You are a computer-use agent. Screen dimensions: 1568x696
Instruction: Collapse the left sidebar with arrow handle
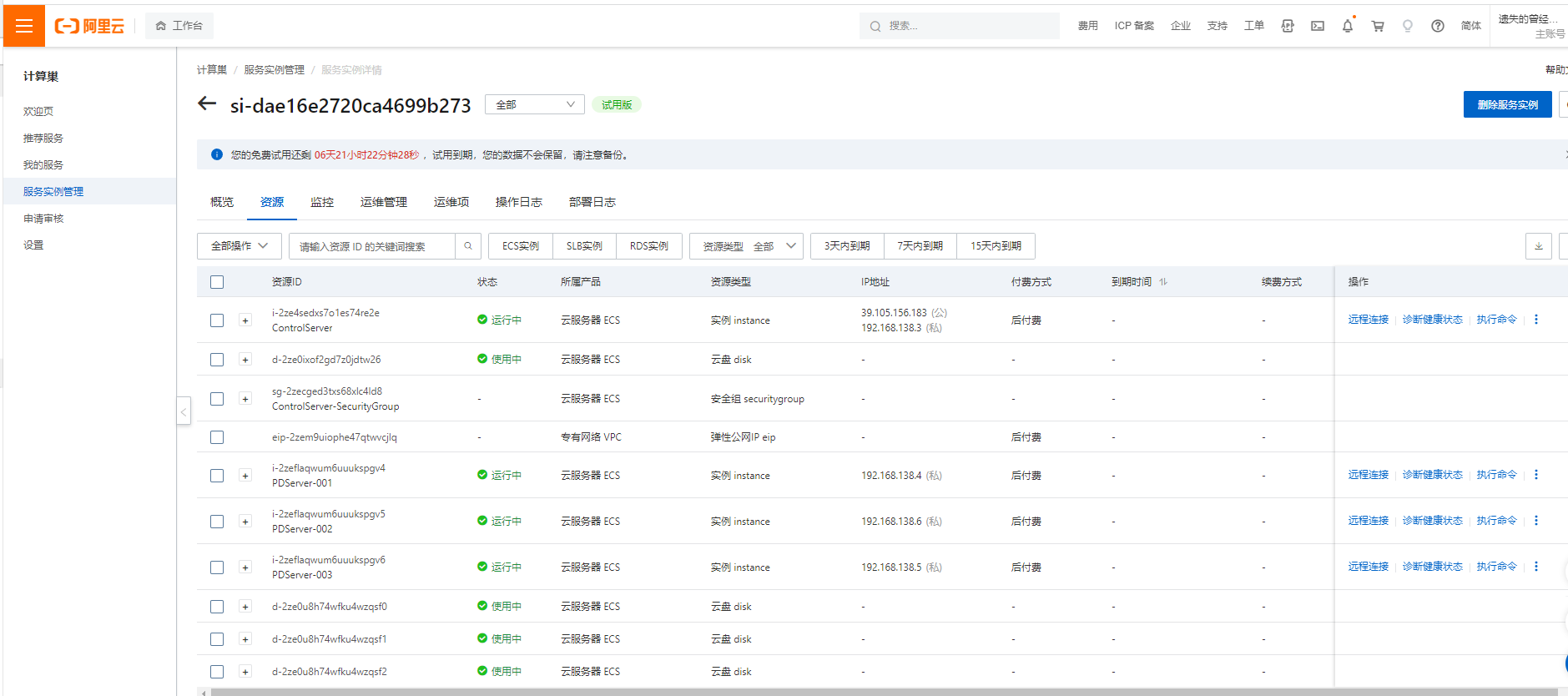pos(184,411)
